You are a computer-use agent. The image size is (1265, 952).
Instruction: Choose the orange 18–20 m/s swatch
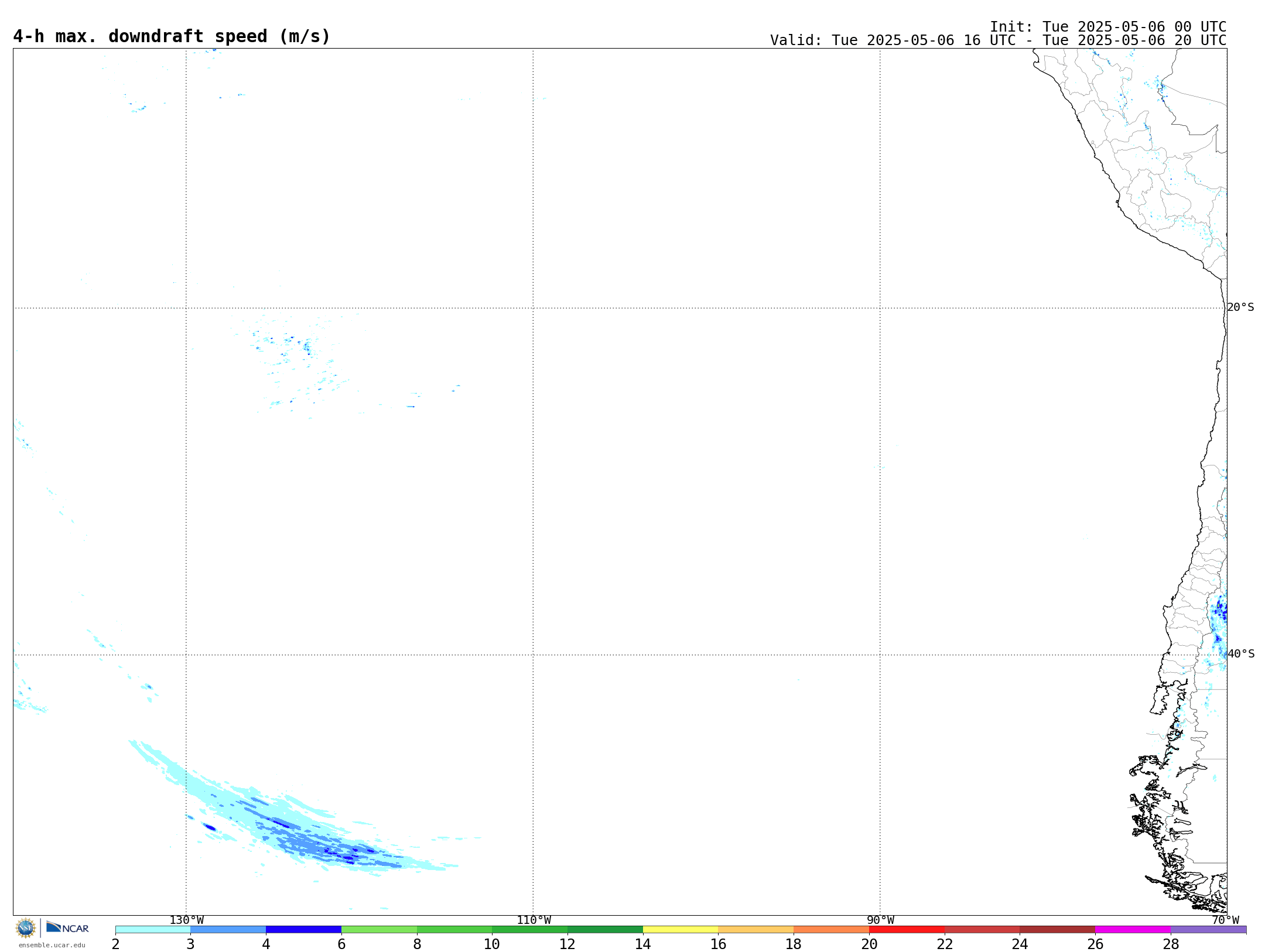832,930
